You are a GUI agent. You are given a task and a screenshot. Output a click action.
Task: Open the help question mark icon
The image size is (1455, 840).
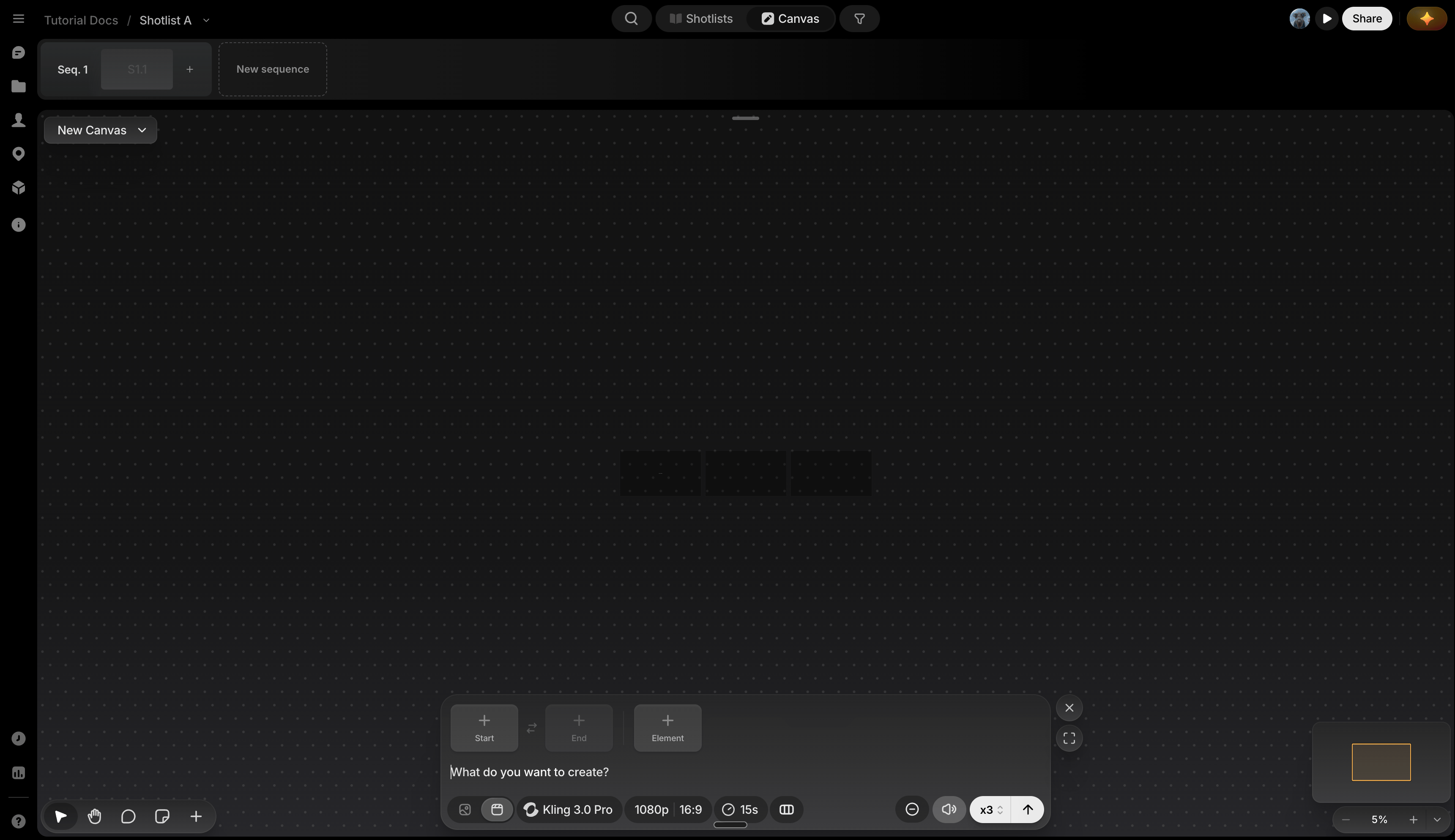(19, 821)
